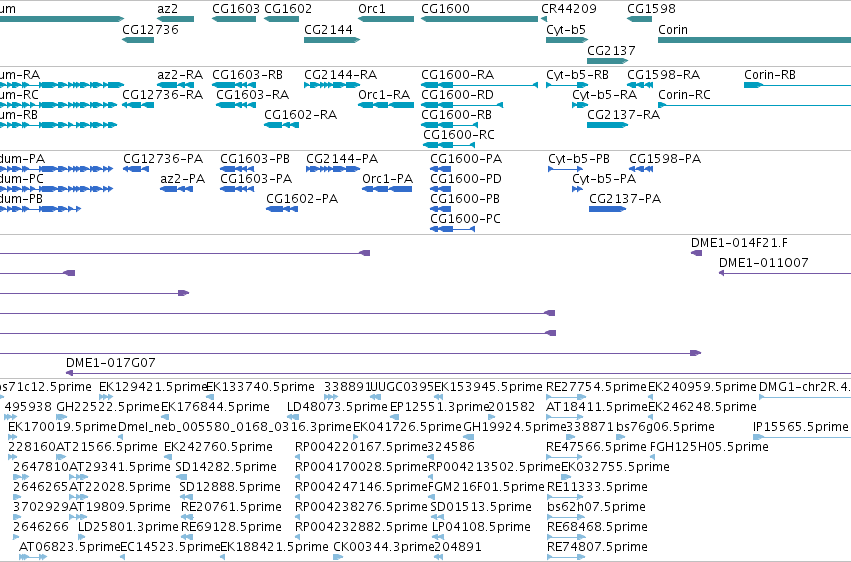This screenshot has width=851, height=562.
Task: Select the Cyt-b5 gene feature
Action: coord(567,40)
